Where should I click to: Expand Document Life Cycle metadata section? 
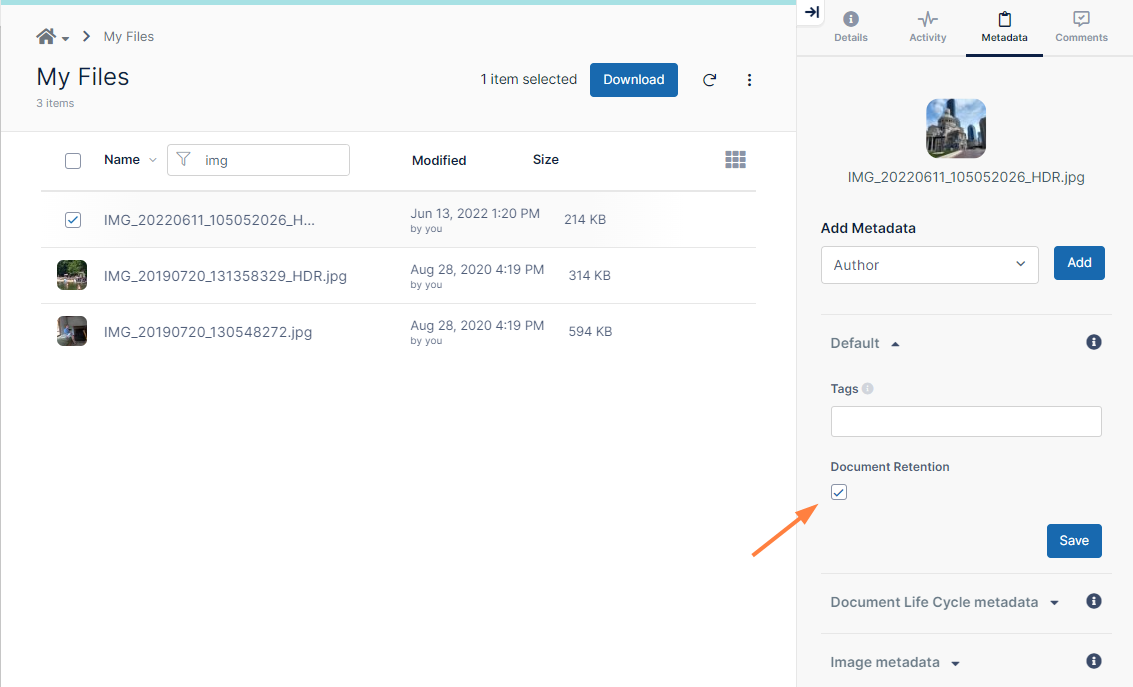click(944, 602)
